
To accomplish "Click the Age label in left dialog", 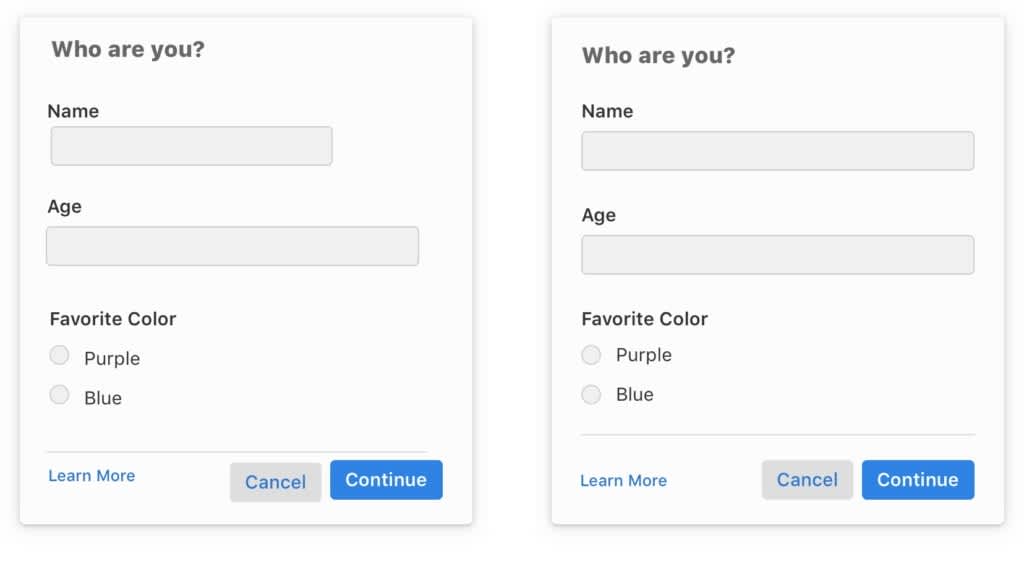I will point(65,207).
